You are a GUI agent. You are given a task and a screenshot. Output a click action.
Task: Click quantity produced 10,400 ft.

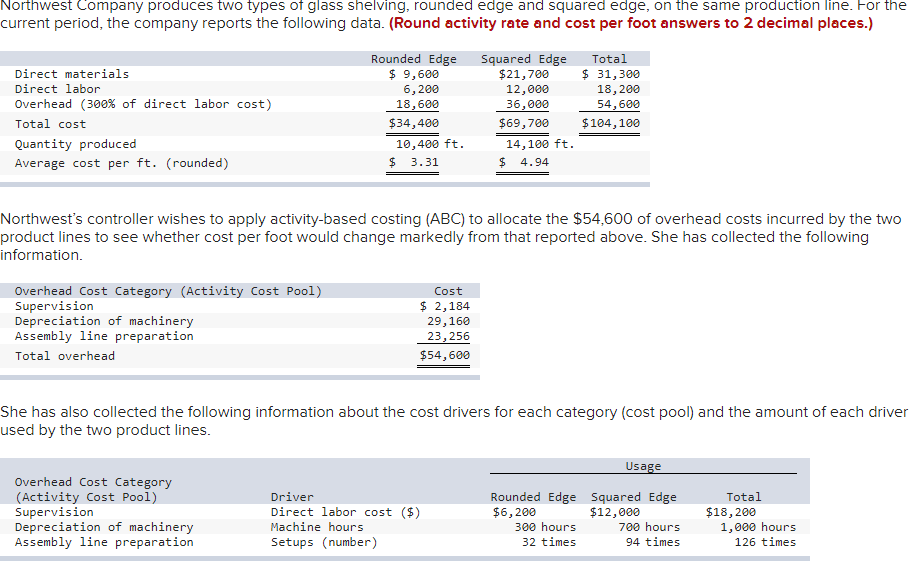coord(430,144)
